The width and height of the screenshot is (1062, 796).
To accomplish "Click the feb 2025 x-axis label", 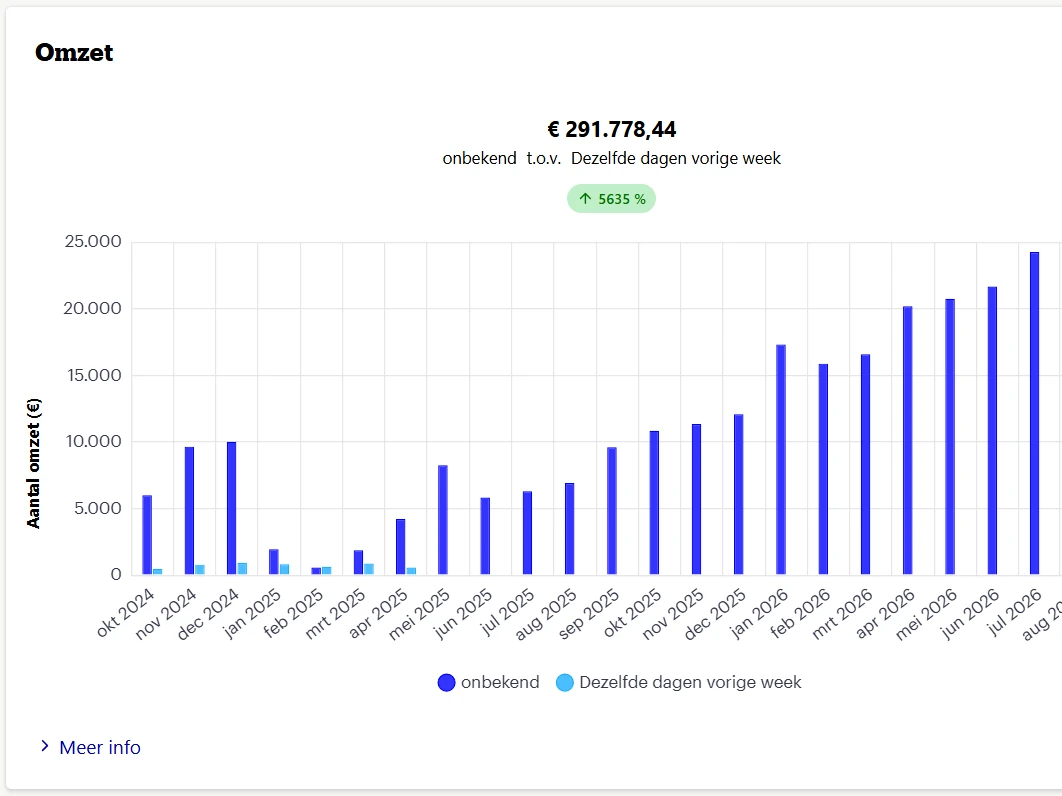I will click(293, 613).
